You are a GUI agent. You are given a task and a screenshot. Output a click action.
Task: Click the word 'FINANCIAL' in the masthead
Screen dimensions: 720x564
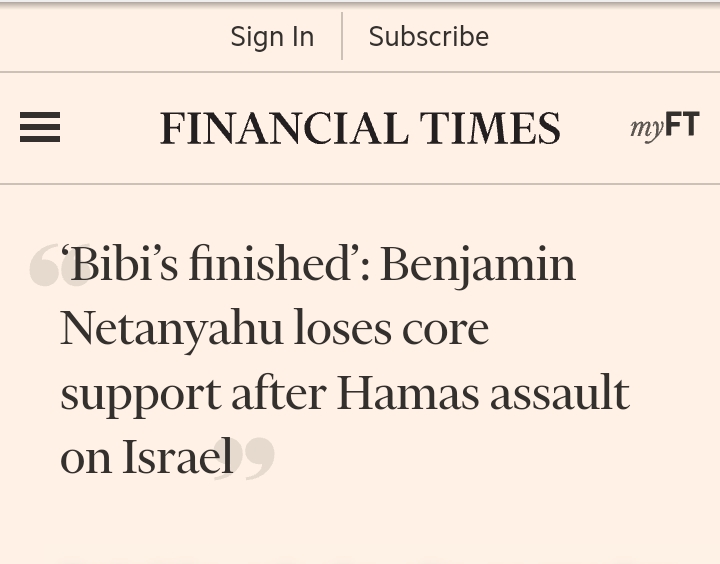click(x=284, y=128)
